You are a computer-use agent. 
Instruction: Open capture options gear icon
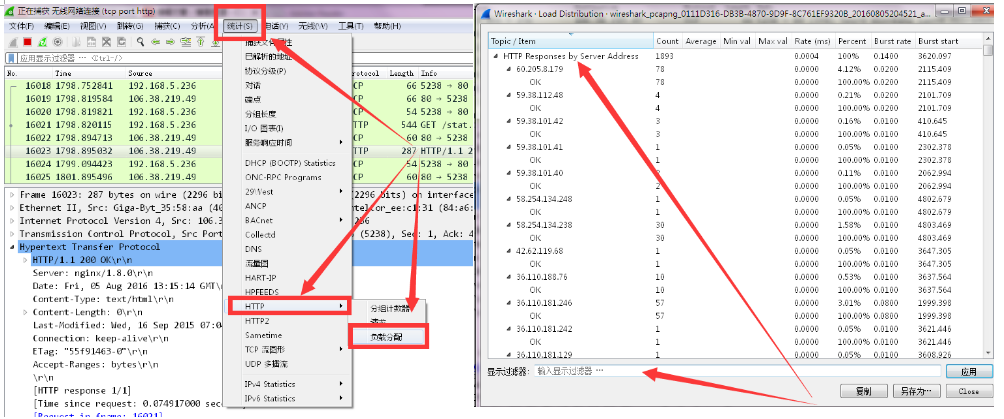click(58, 42)
